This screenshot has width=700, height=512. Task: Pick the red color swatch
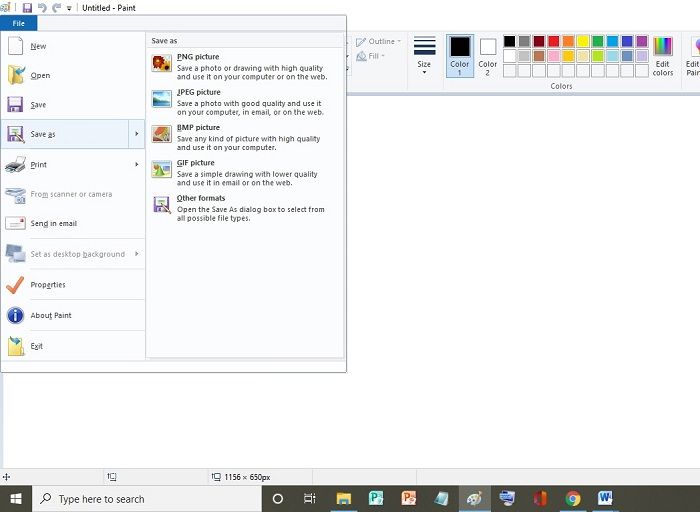(x=554, y=42)
